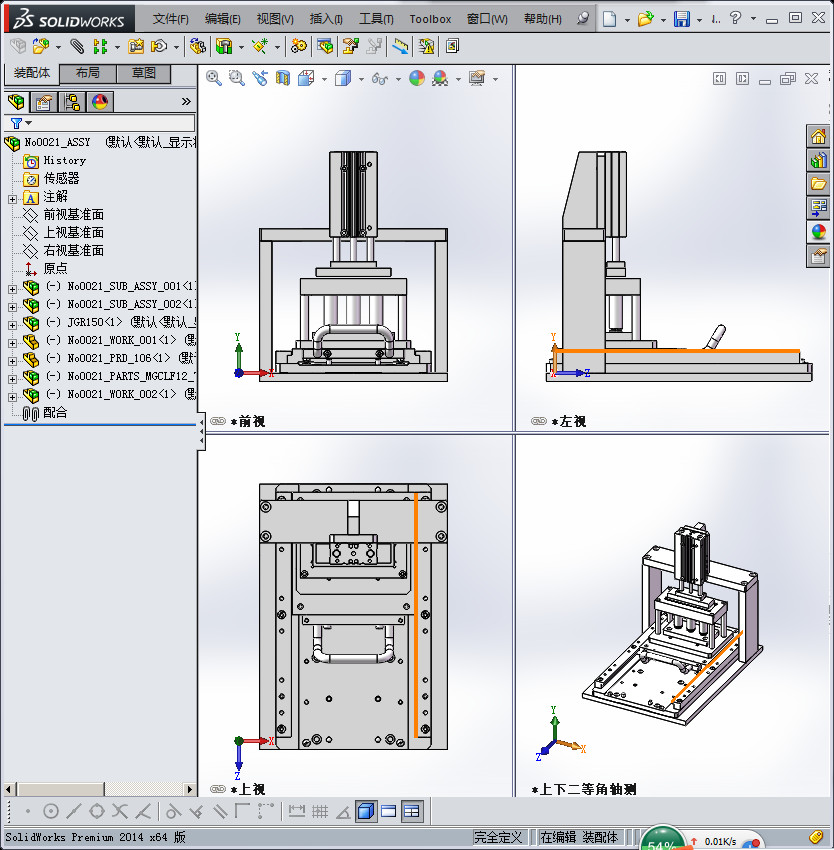
Task: Click the Zoom to Fit magnifier icon
Action: coord(213,78)
